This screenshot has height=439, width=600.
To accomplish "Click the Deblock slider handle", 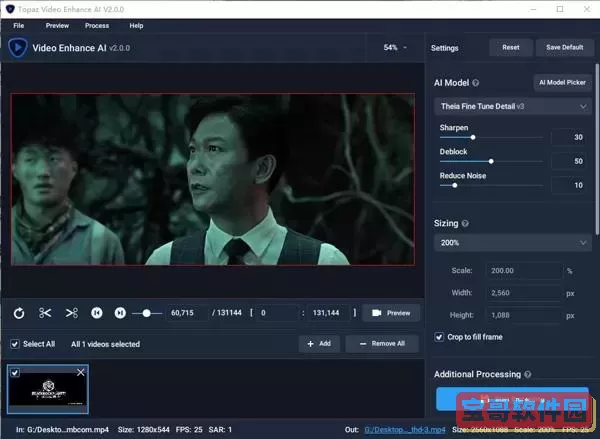I will click(x=491, y=162).
